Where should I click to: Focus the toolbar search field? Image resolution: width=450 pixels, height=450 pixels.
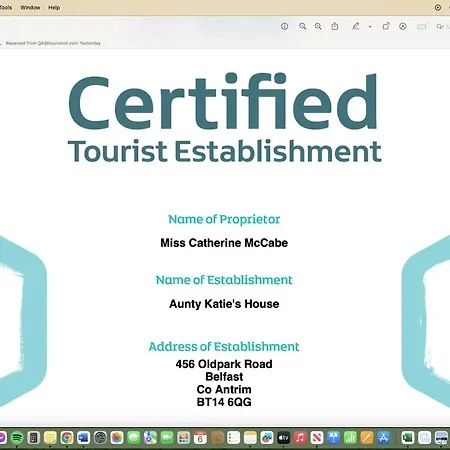point(443,26)
